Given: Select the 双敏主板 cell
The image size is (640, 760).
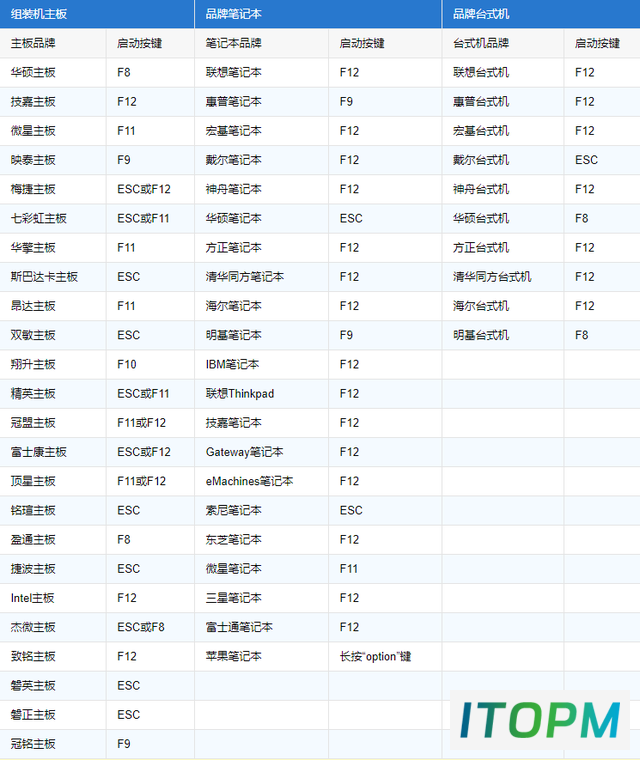Looking at the screenshot, I should (53, 335).
